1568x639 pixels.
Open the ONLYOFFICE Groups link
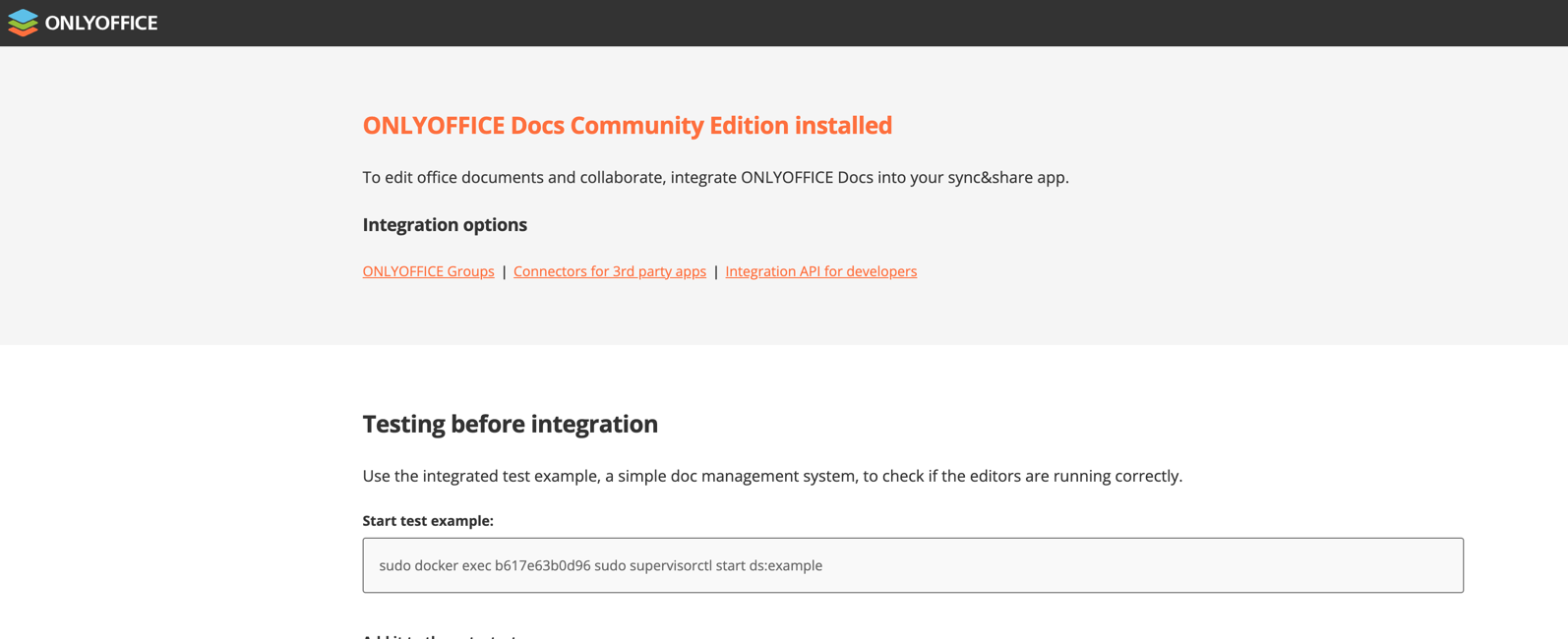[428, 271]
